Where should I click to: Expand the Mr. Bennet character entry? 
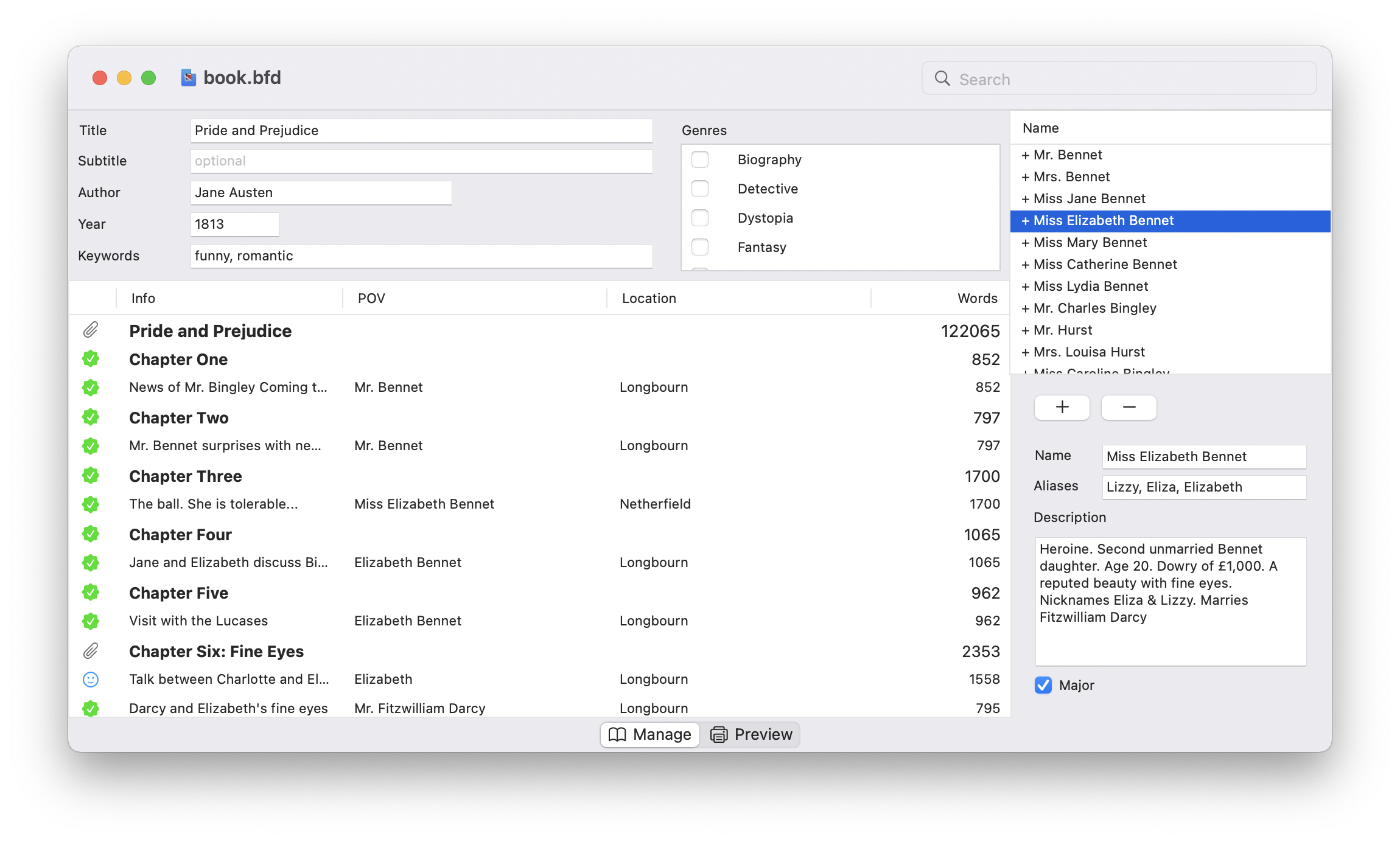tap(1026, 155)
